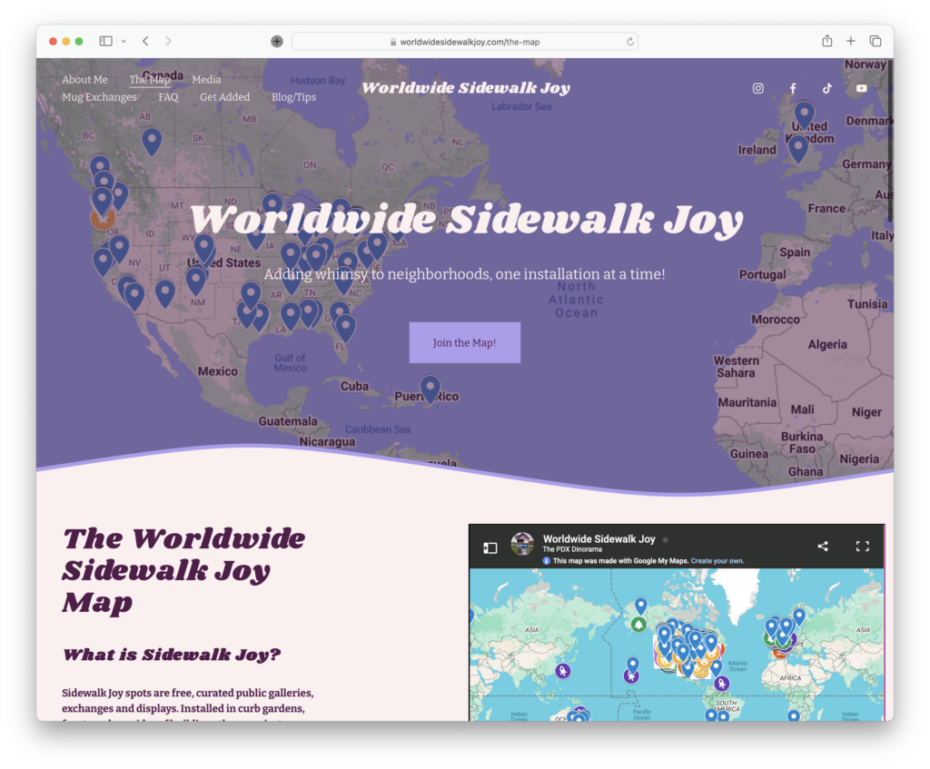Open the Instagram profile icon
930x769 pixels.
[758, 88]
